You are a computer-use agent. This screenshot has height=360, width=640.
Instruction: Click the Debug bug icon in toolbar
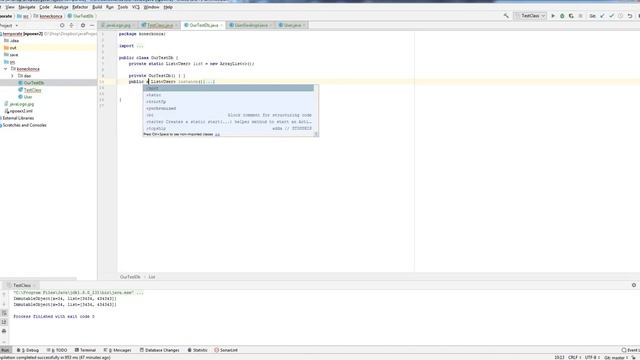click(562, 16)
